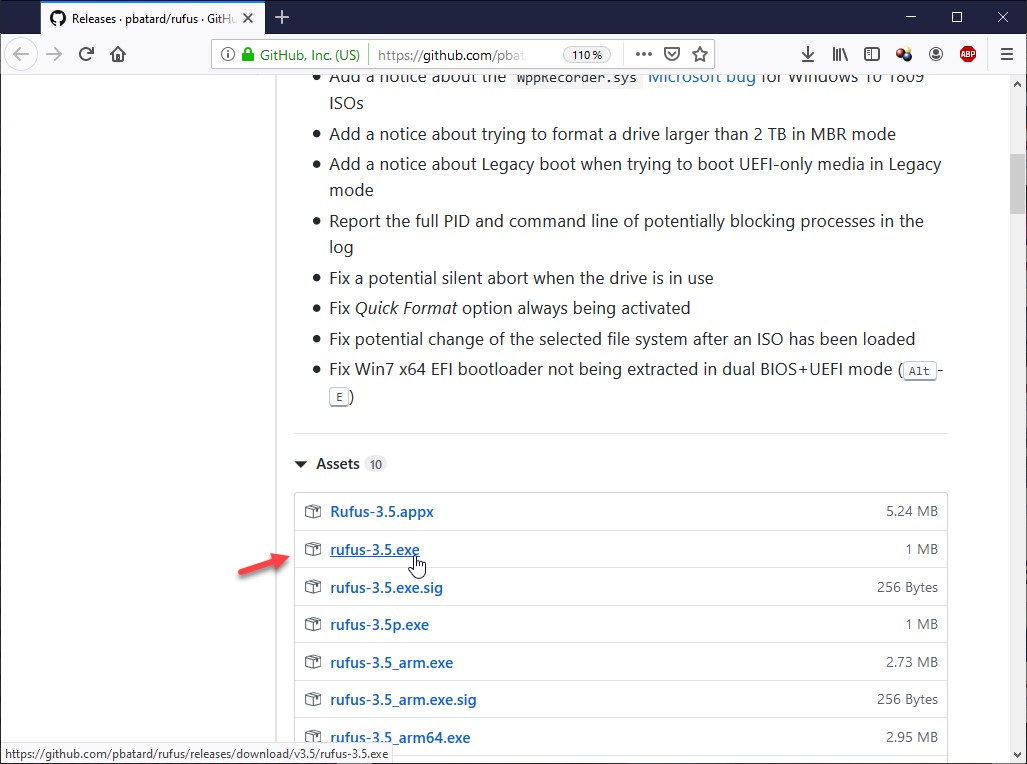The height and width of the screenshot is (764, 1027).
Task: Toggle the browser sidebar
Action: coord(872,54)
